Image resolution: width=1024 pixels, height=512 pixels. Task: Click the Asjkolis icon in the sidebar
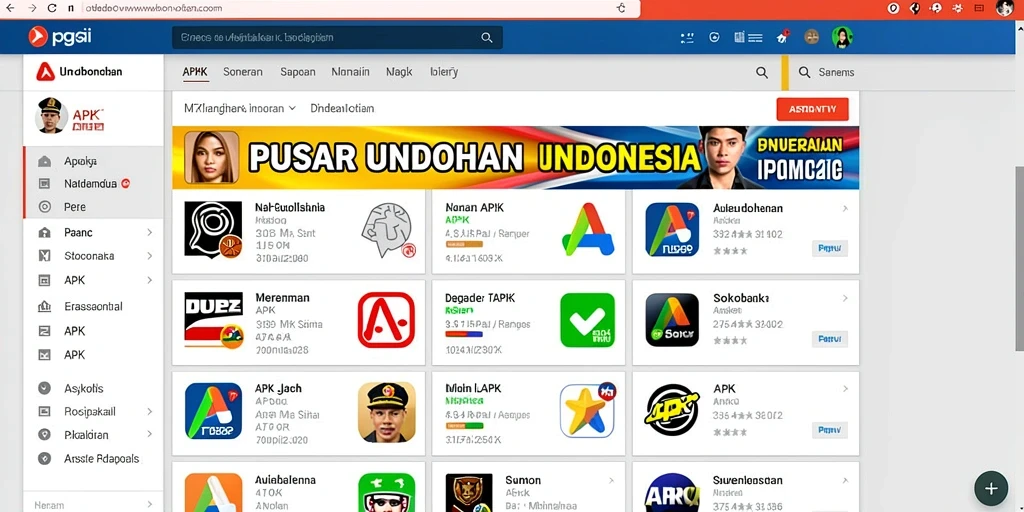(x=44, y=389)
